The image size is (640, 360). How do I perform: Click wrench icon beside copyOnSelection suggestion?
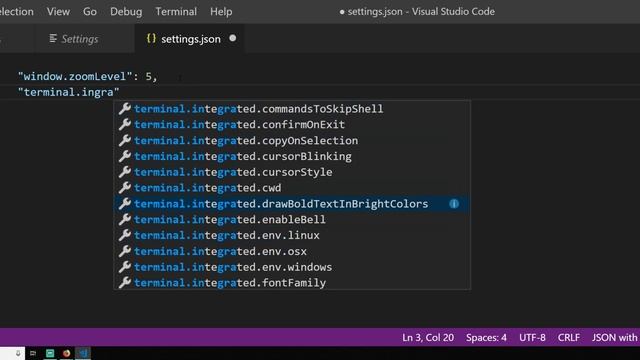click(124, 140)
